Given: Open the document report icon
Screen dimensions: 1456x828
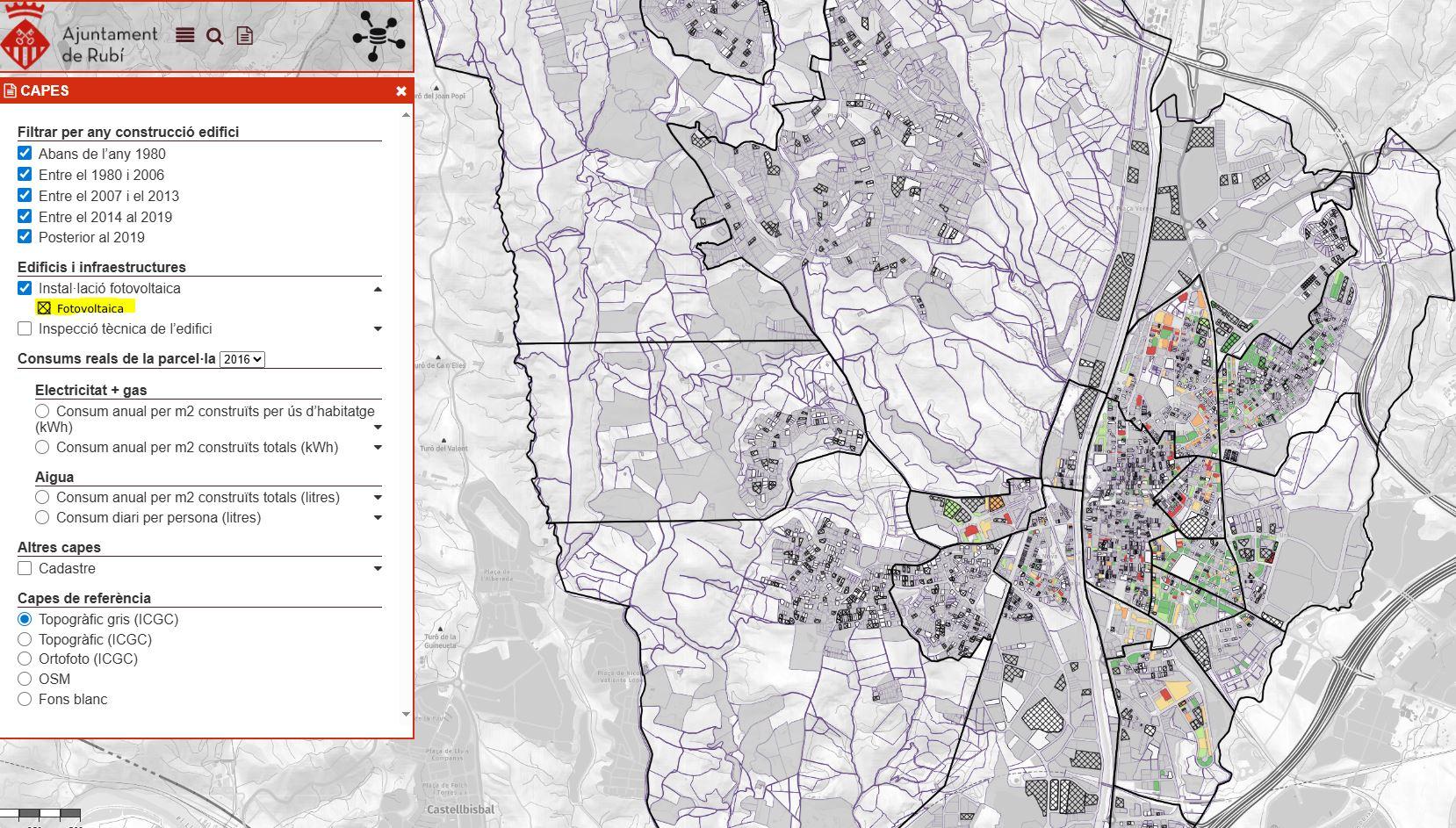Looking at the screenshot, I should [x=244, y=36].
